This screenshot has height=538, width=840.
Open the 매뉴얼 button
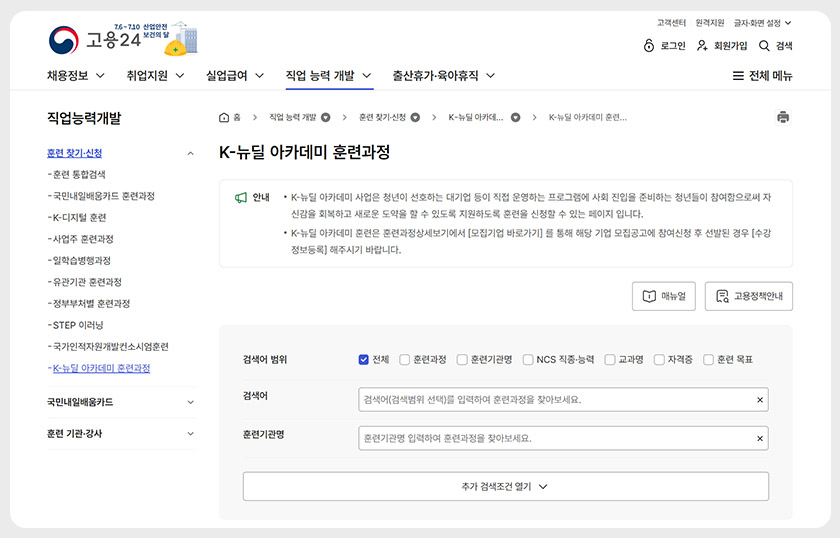pyautogui.click(x=664, y=296)
